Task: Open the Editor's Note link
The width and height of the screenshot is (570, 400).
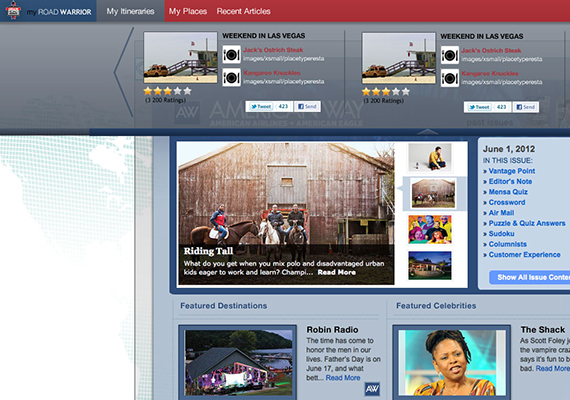Action: coord(510,181)
